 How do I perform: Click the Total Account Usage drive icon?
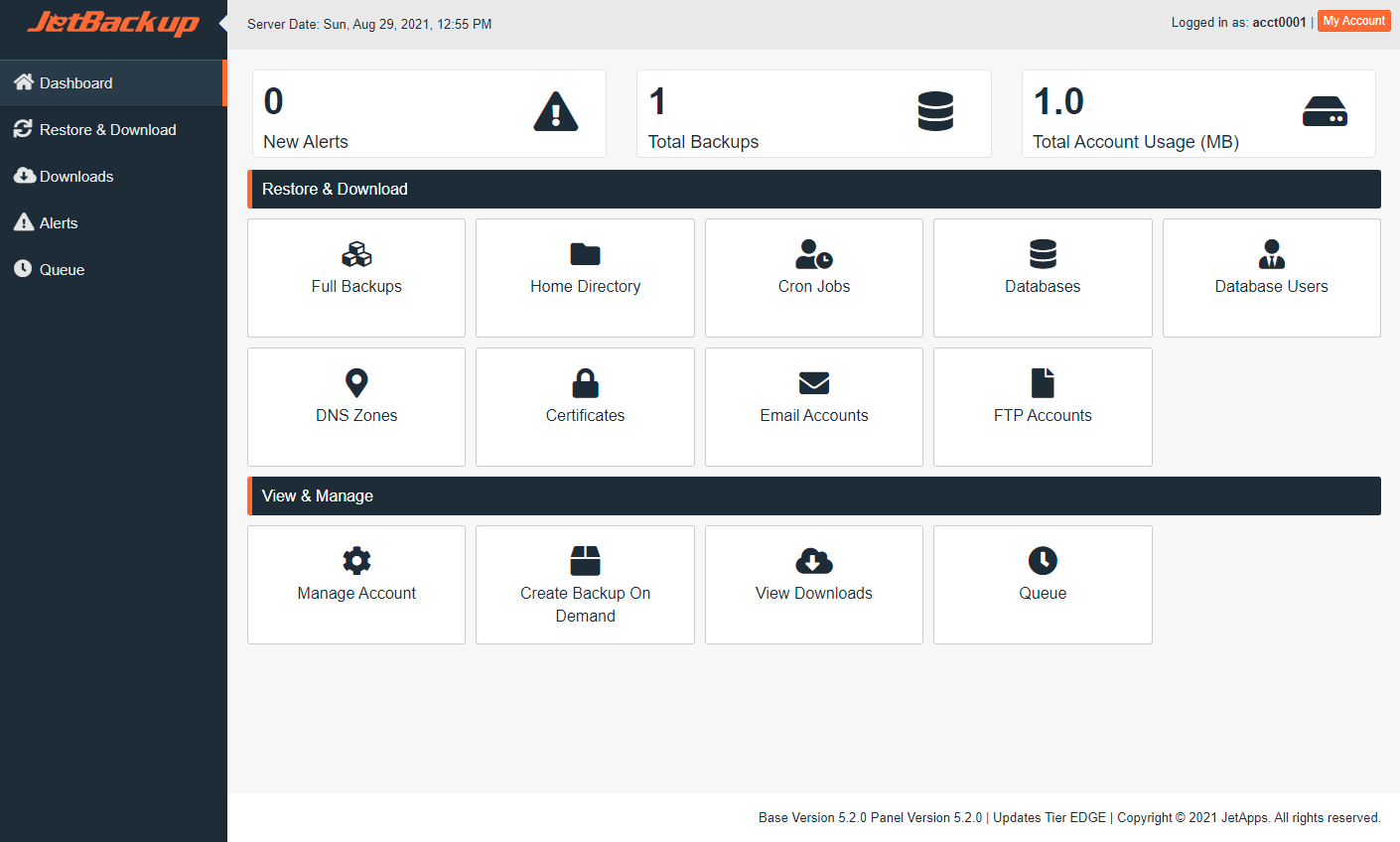(x=1325, y=111)
